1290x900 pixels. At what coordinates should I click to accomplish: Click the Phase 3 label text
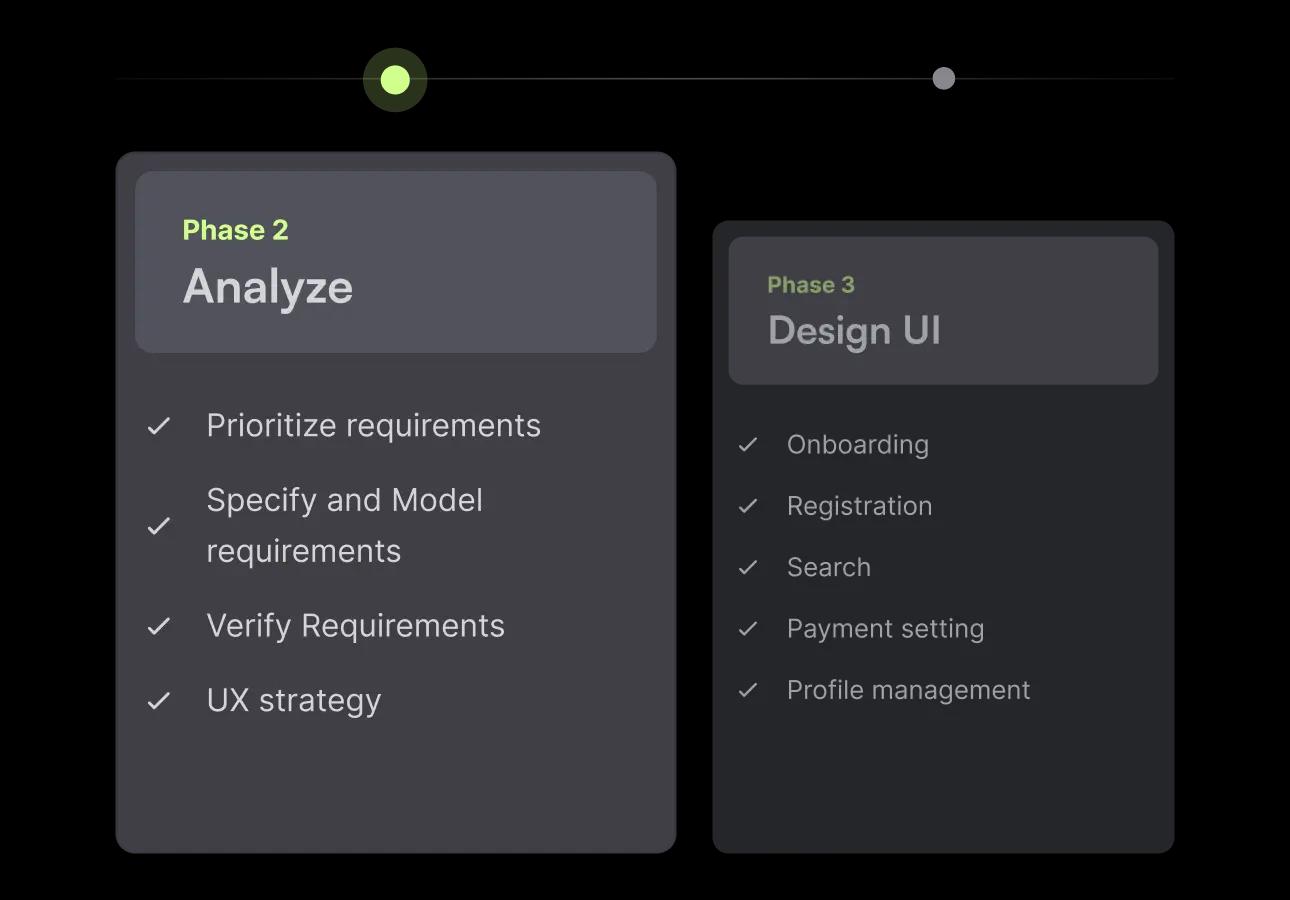coord(811,285)
